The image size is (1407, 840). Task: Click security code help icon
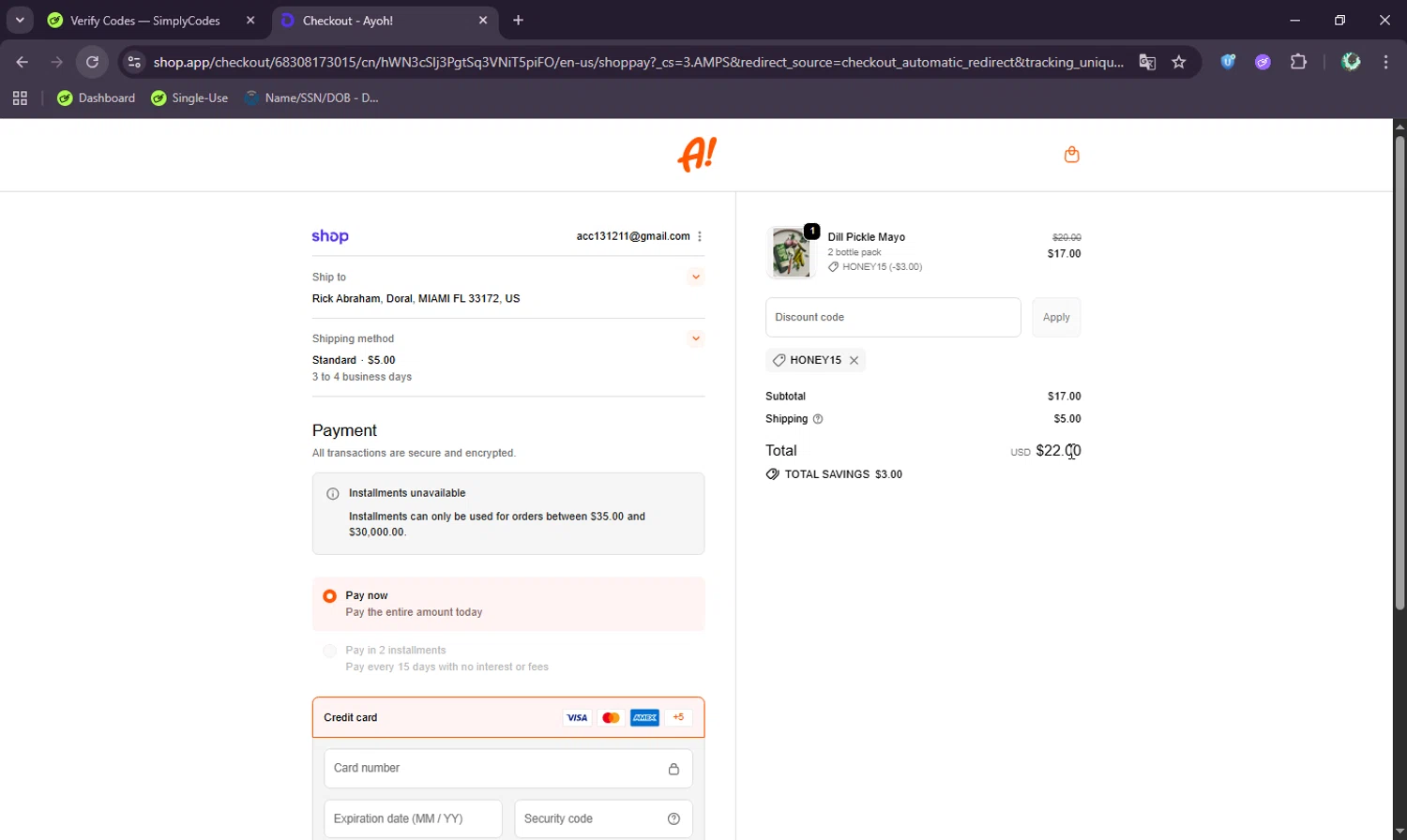pos(673,818)
